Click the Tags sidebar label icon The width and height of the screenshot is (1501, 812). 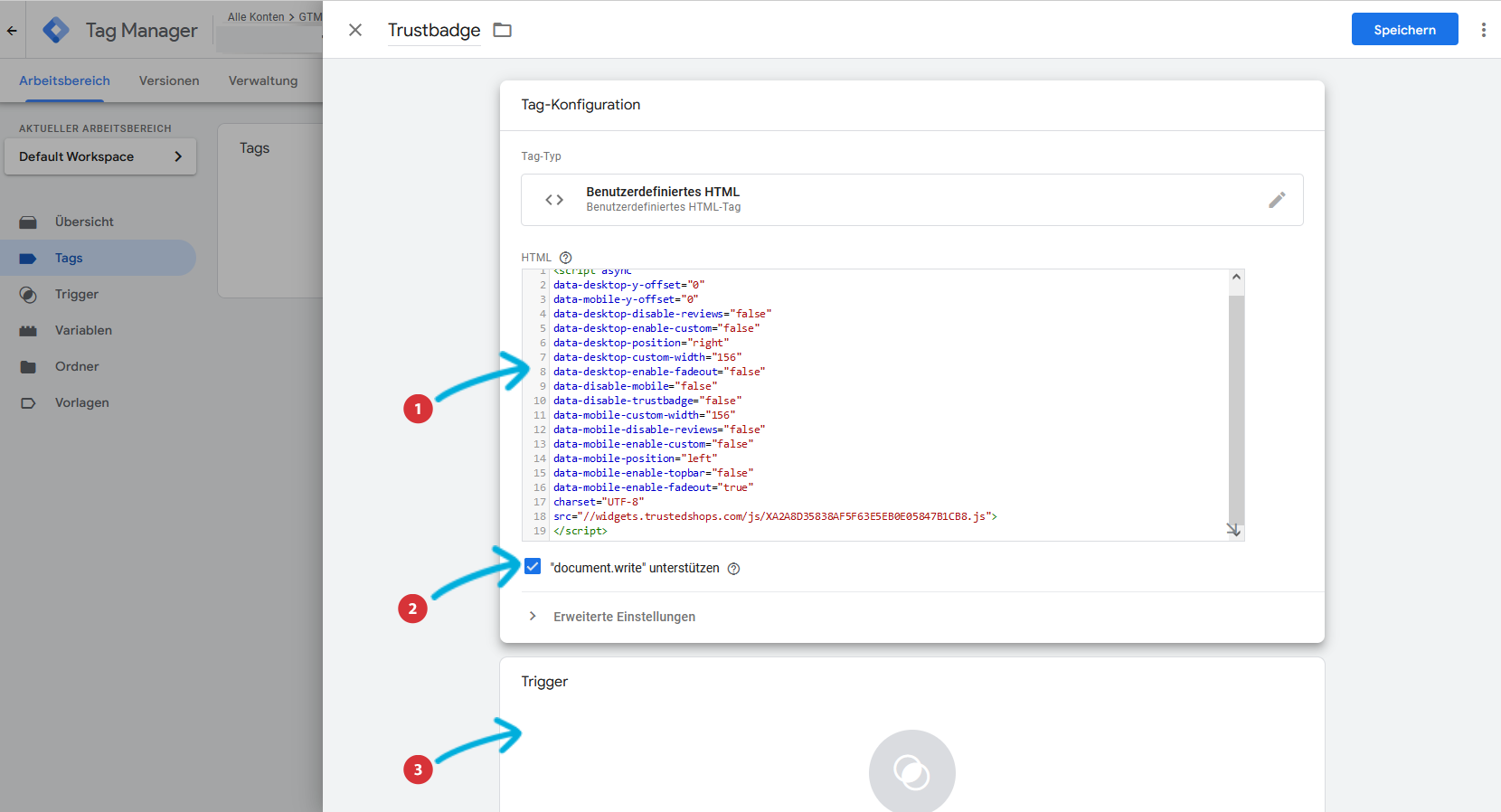[x=28, y=259]
